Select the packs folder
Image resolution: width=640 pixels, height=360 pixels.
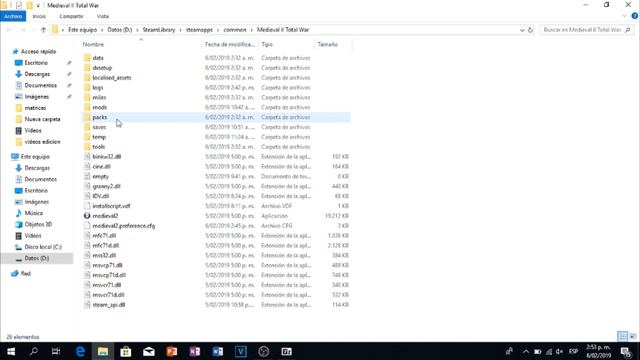(100, 117)
